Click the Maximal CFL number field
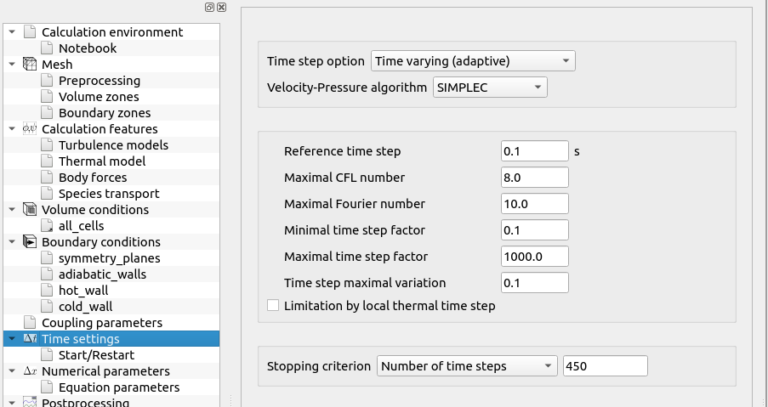768x407 pixels. [534, 178]
